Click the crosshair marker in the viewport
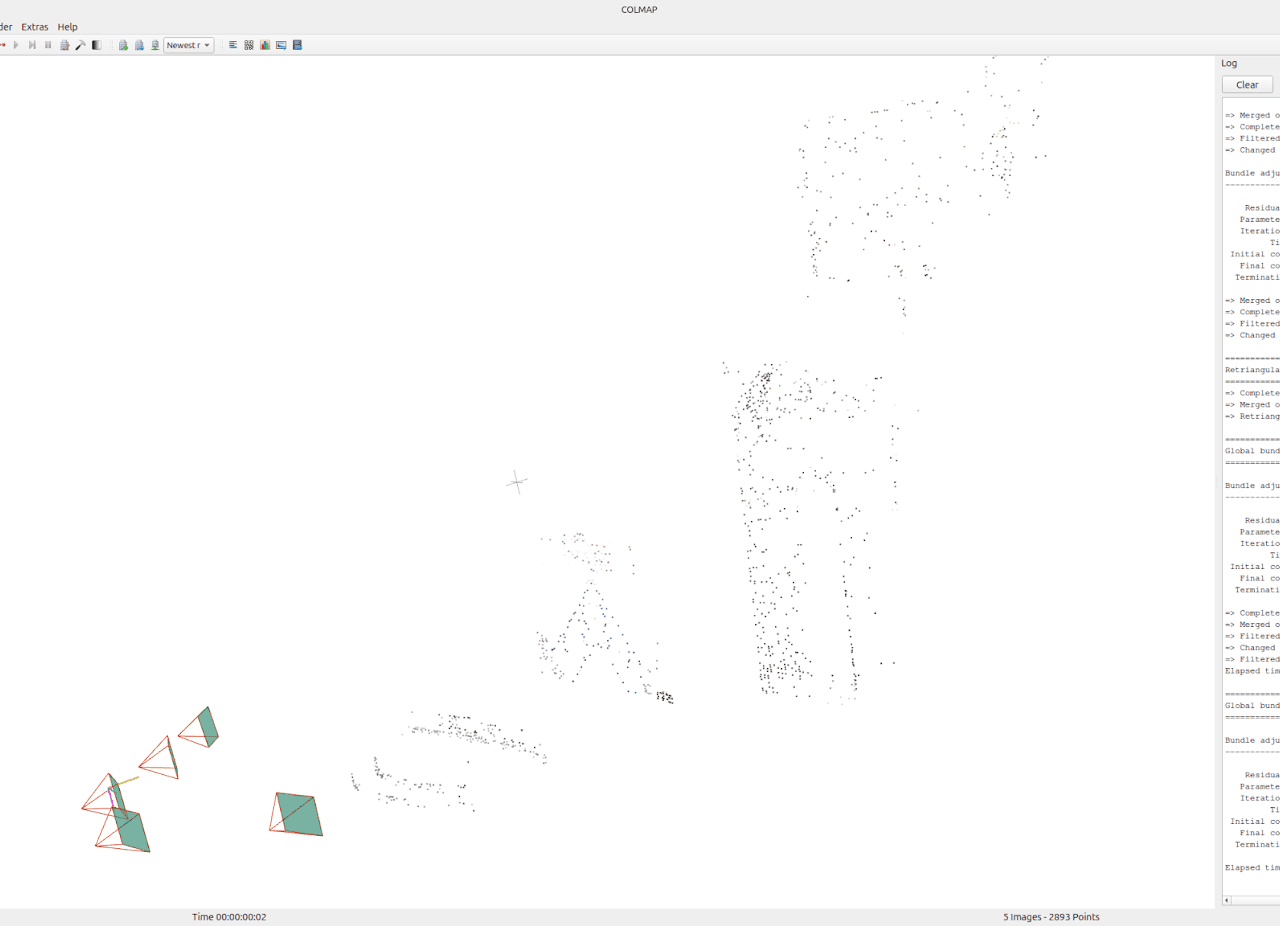Screen dimensions: 1280x926 [x=516, y=482]
